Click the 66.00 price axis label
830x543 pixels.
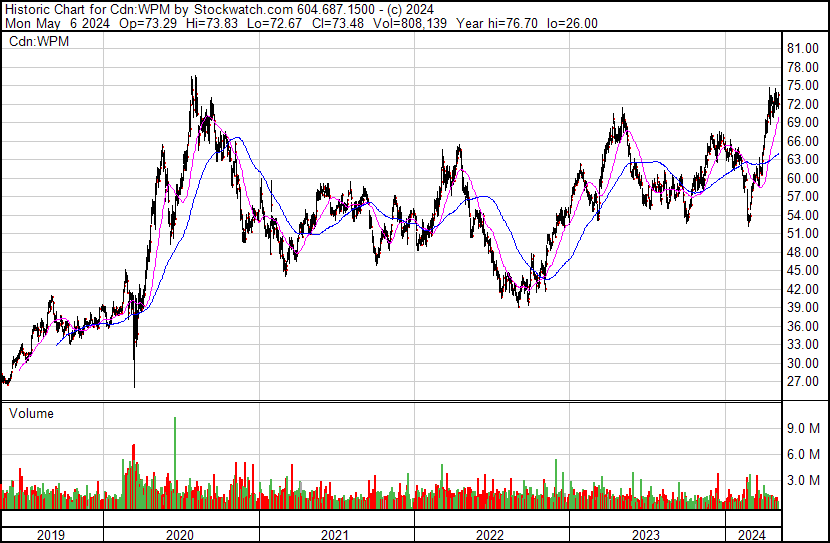[x=803, y=141]
